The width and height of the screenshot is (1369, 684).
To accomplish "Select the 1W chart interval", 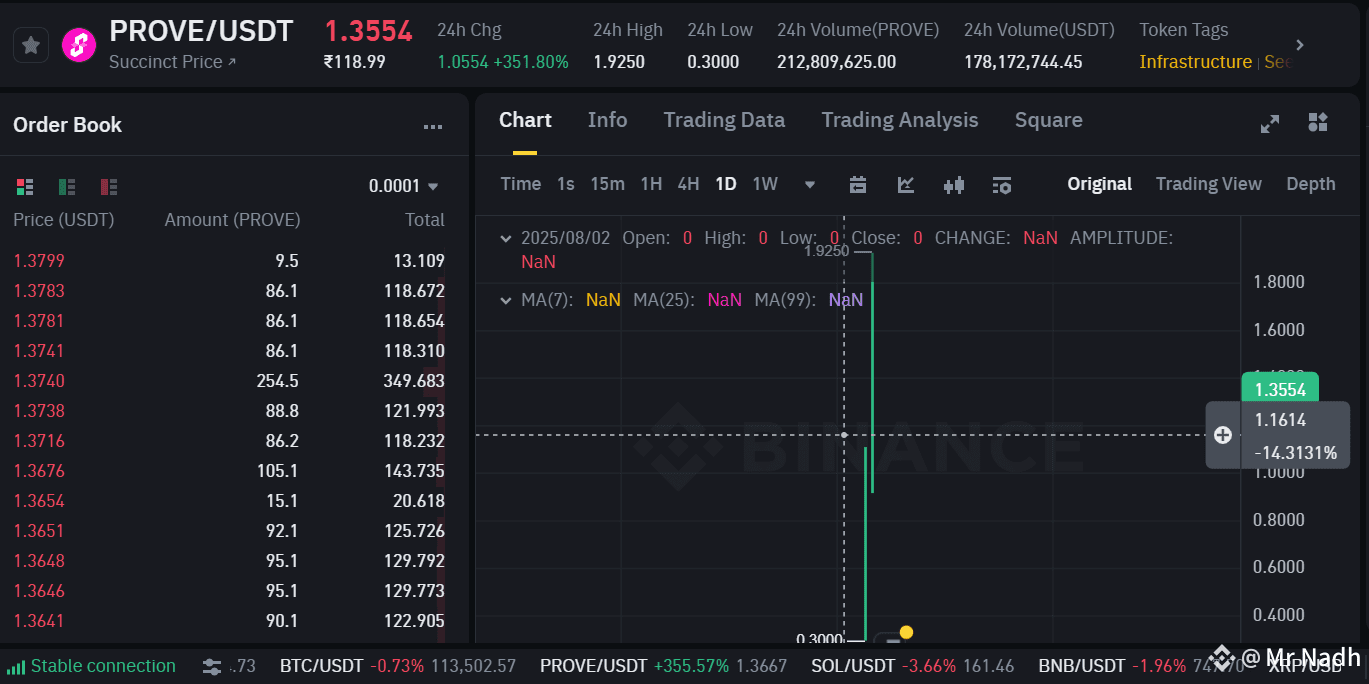I will [765, 184].
